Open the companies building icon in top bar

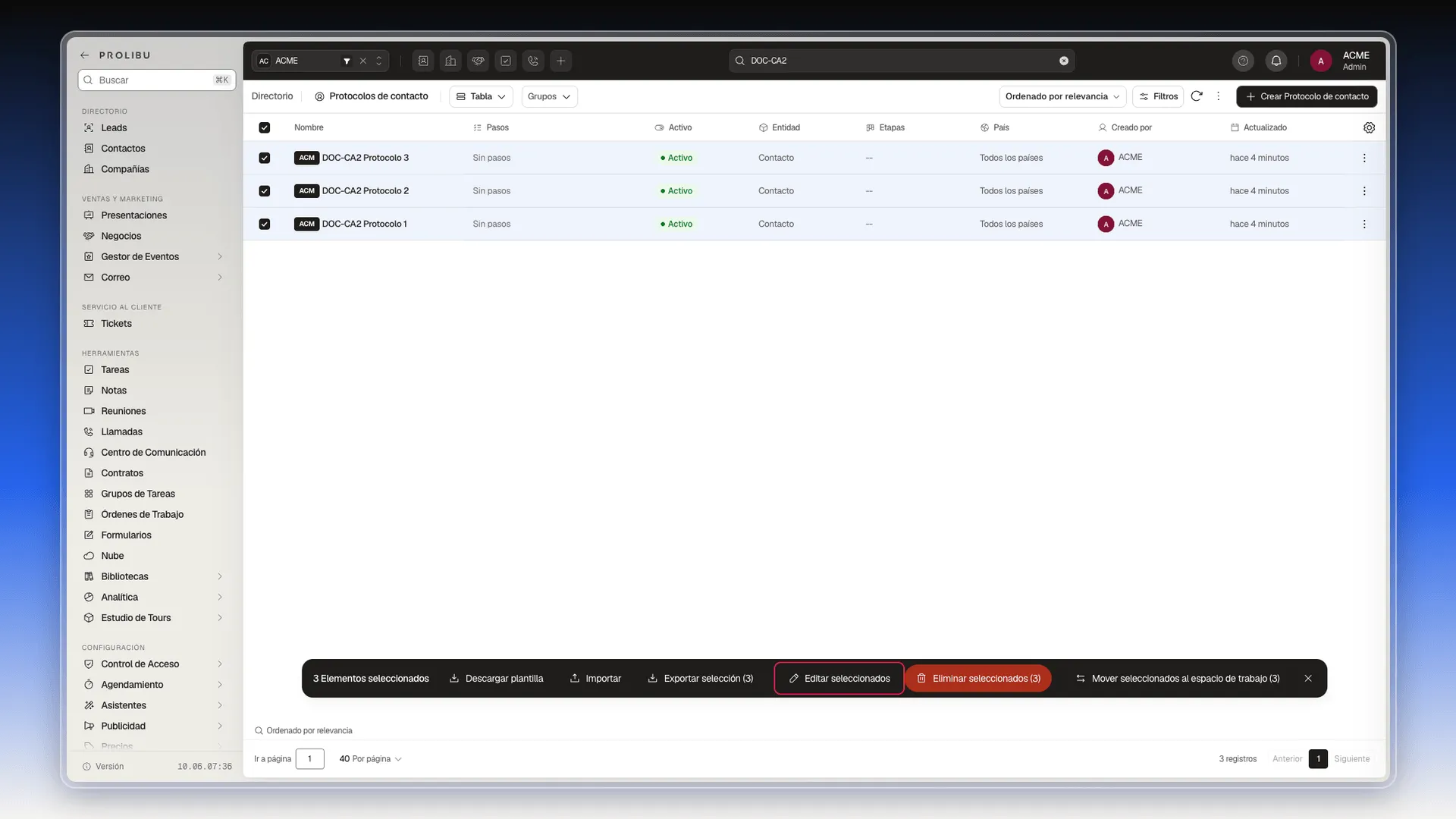(450, 61)
